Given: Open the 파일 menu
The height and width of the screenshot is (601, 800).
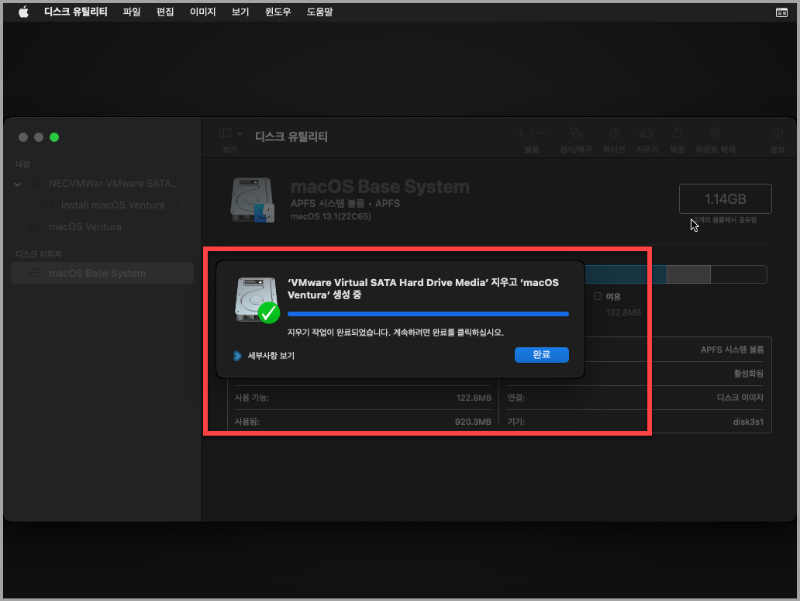Looking at the screenshot, I should [x=132, y=12].
